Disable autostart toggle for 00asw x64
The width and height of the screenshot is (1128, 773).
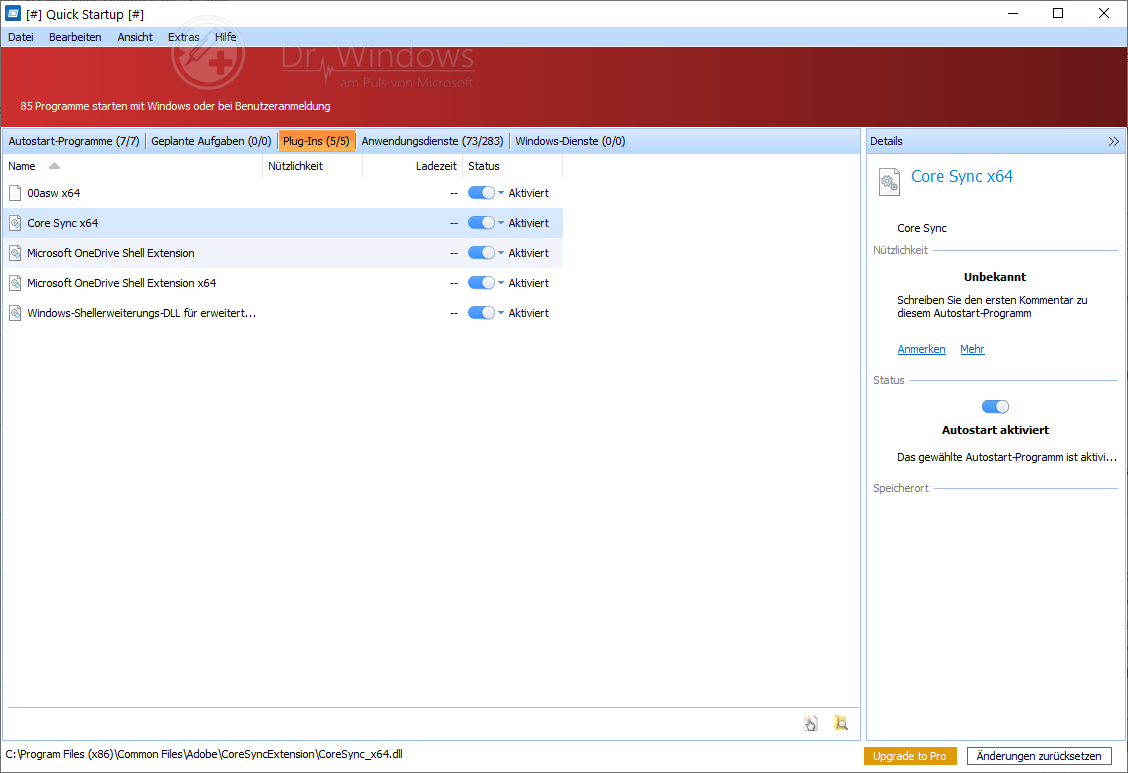pyautogui.click(x=481, y=193)
